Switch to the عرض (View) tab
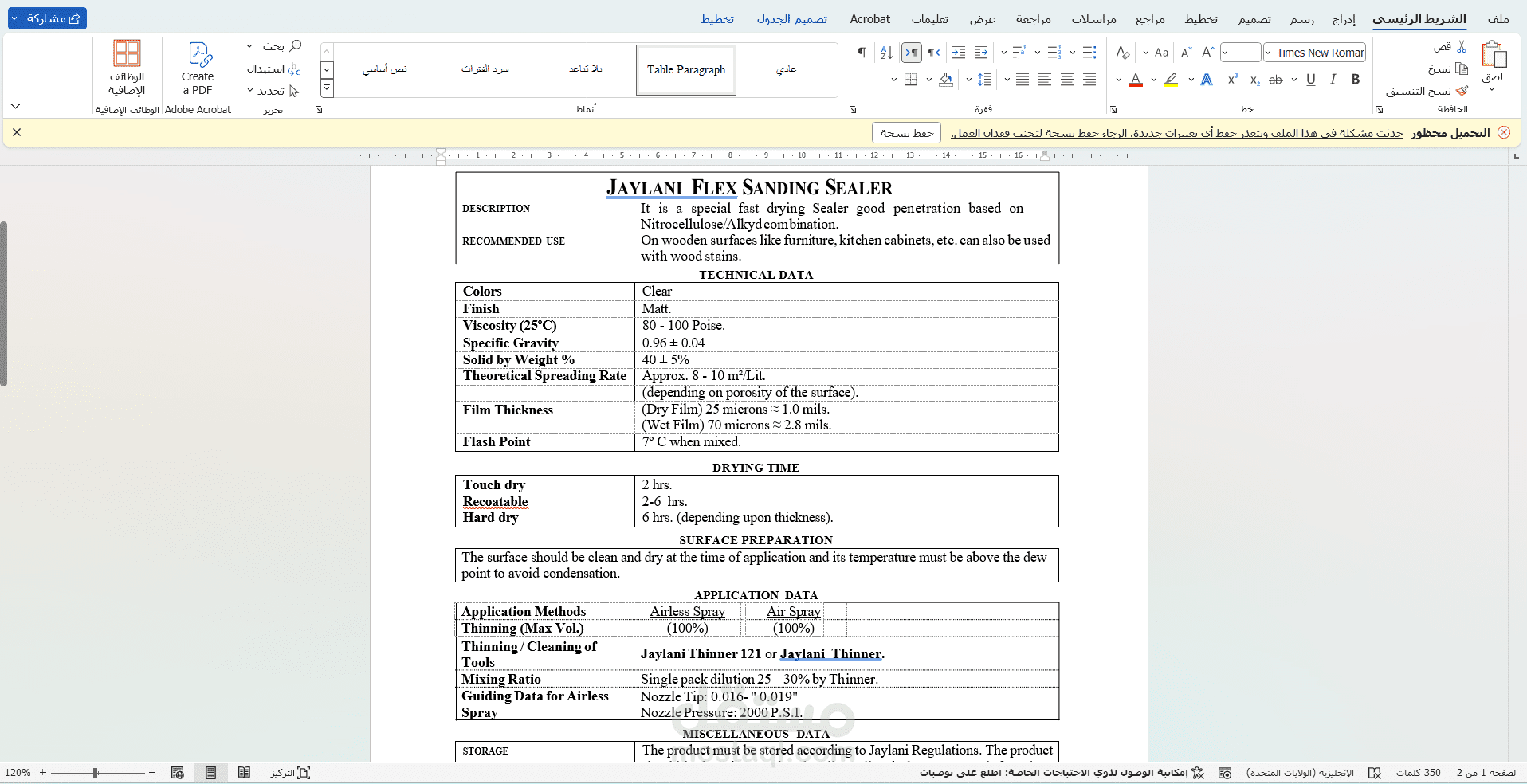The image size is (1527, 784). [983, 19]
